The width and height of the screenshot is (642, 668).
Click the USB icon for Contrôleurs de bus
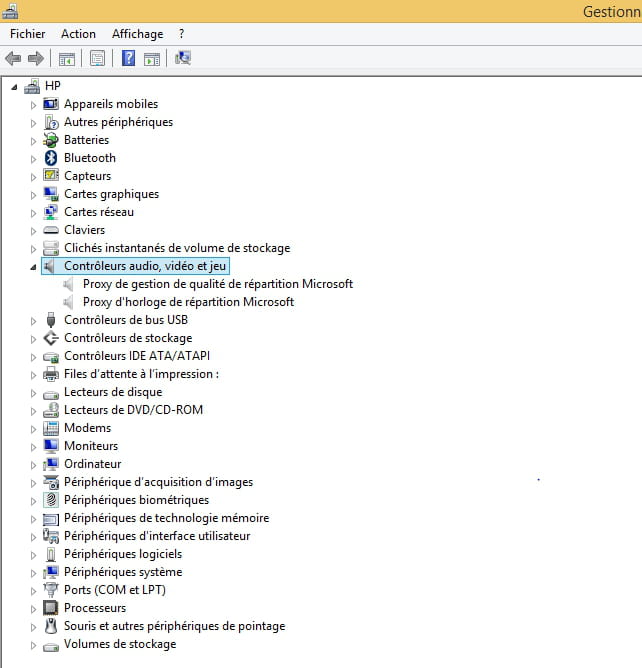point(51,320)
